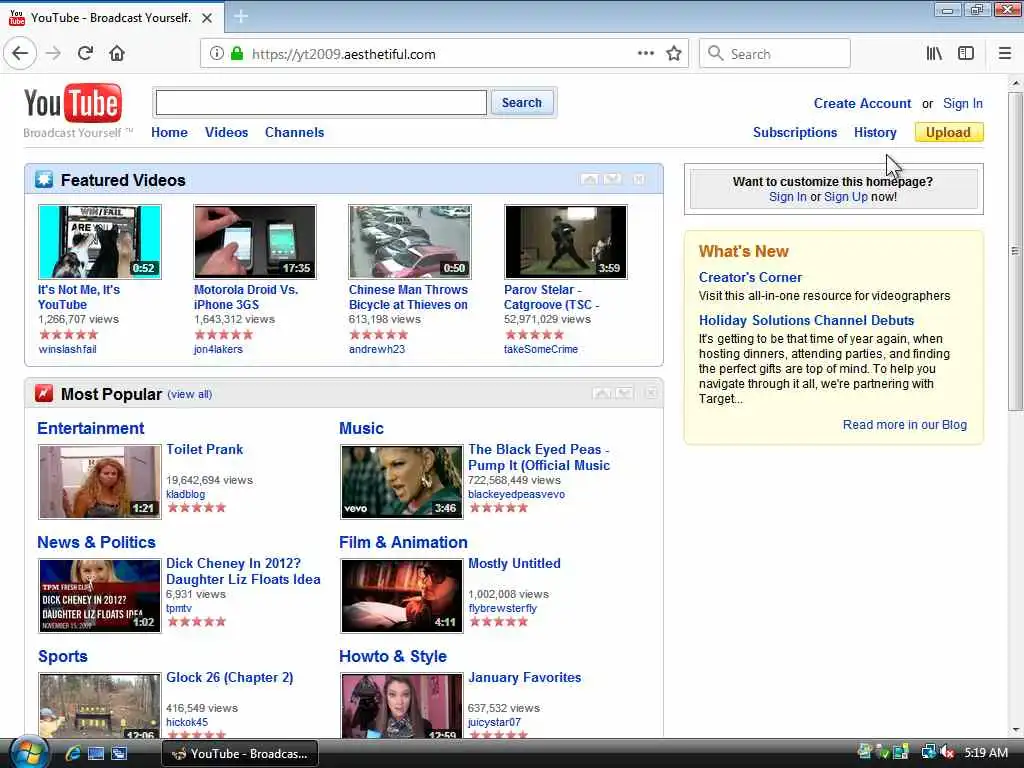Screen dimensions: 1024x768
Task: Click the Featured Videos section icon
Action: [x=44, y=180]
